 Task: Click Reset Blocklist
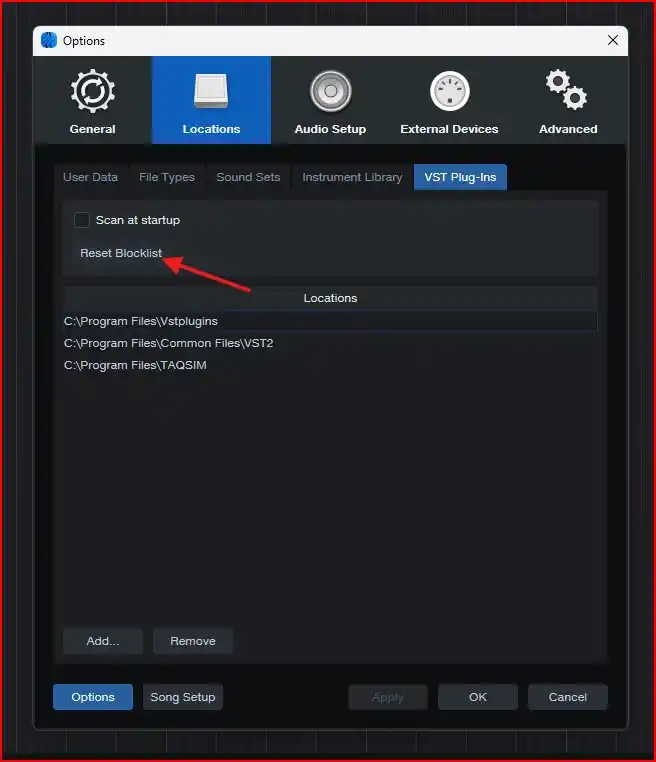tap(121, 253)
